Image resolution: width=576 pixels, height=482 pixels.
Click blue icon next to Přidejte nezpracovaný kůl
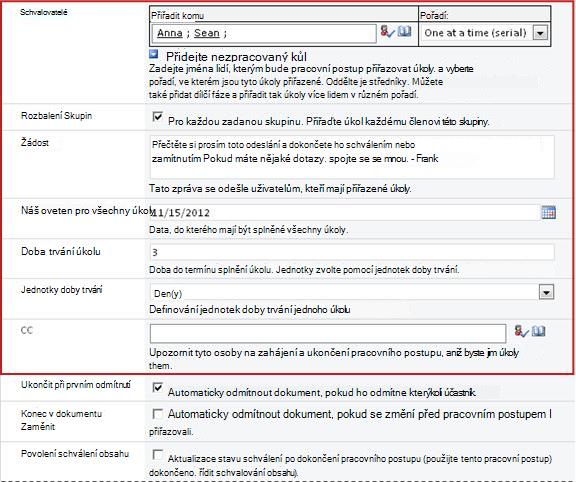coord(154,54)
